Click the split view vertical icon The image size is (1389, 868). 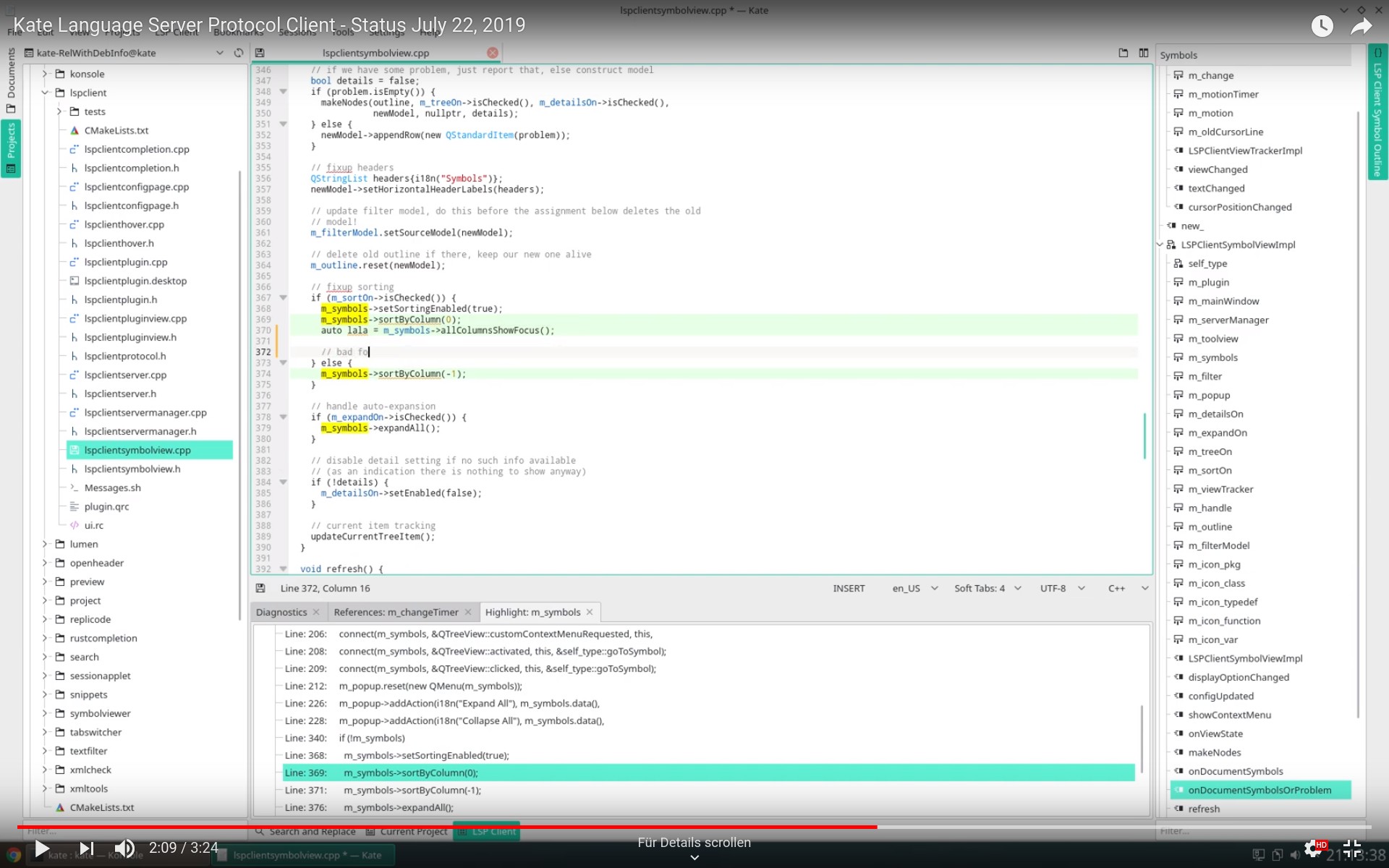click(1144, 53)
